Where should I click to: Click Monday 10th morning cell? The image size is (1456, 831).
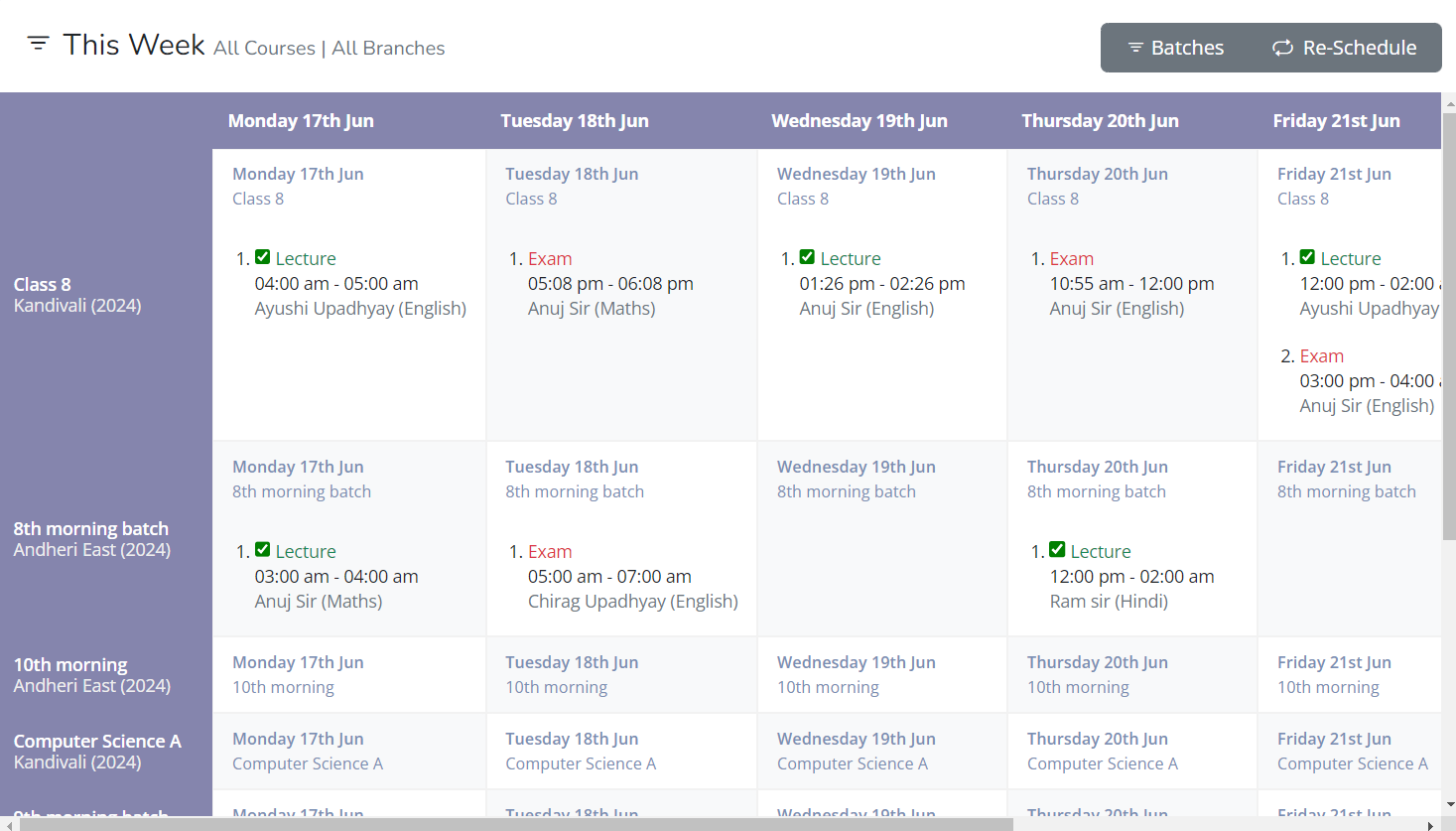click(x=349, y=675)
